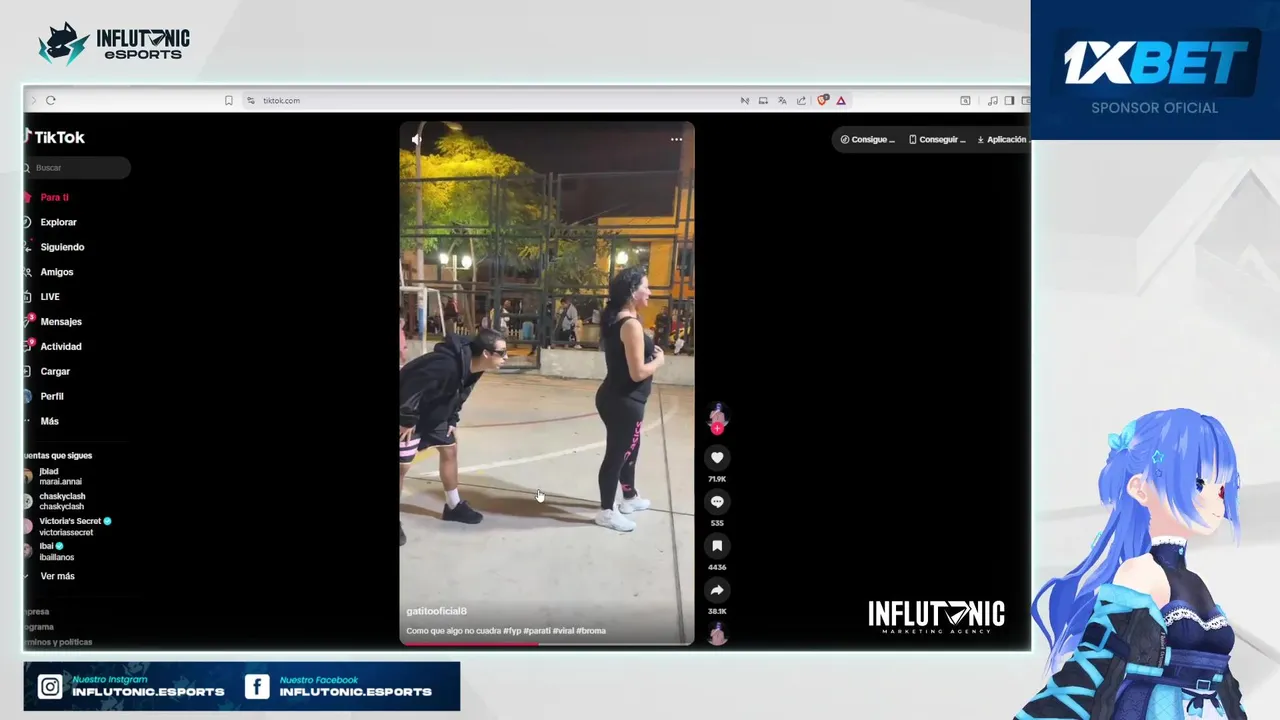Share video using the arrow icon
Viewport: 1280px width, 720px height.
click(x=717, y=590)
